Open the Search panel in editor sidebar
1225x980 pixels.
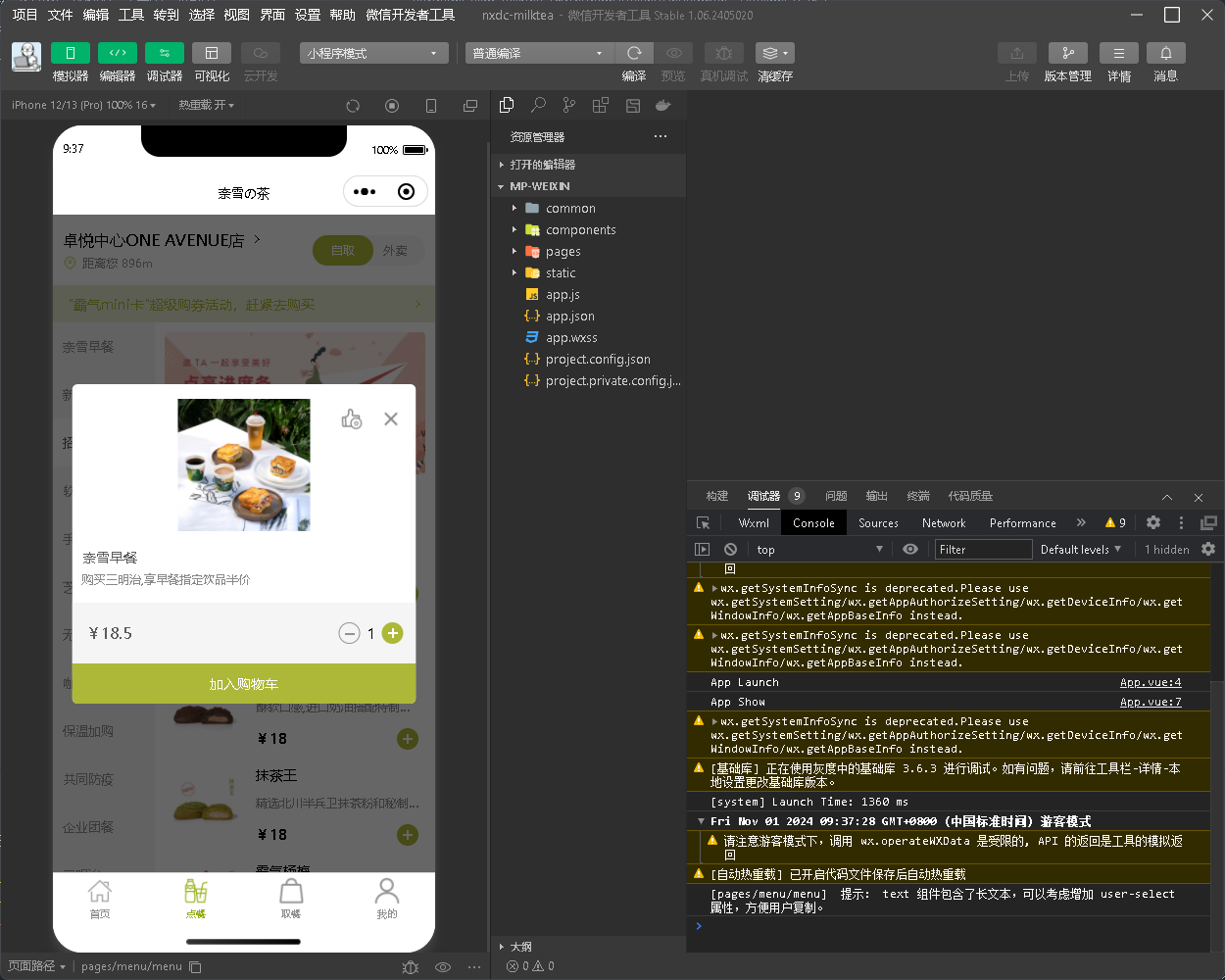point(538,105)
